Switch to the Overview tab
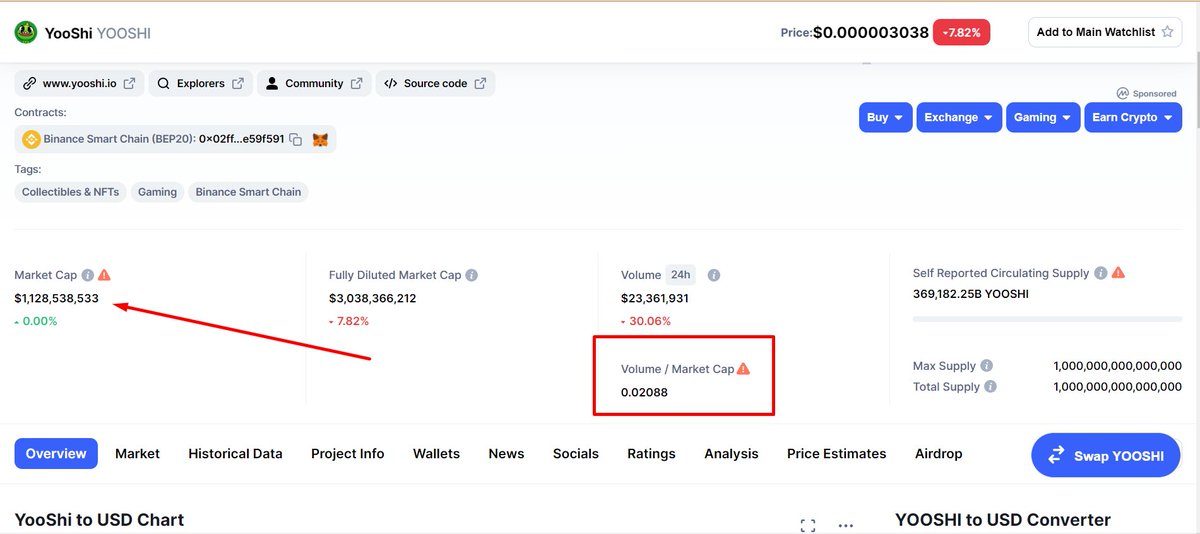The image size is (1200, 534). coord(56,454)
